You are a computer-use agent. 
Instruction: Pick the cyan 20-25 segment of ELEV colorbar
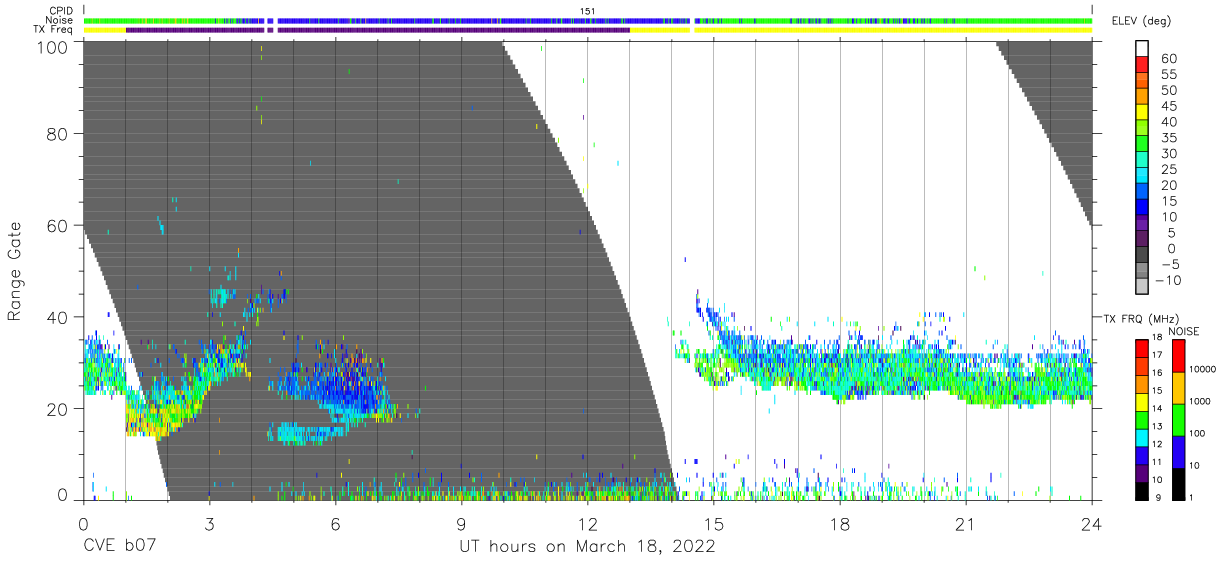coord(1144,175)
